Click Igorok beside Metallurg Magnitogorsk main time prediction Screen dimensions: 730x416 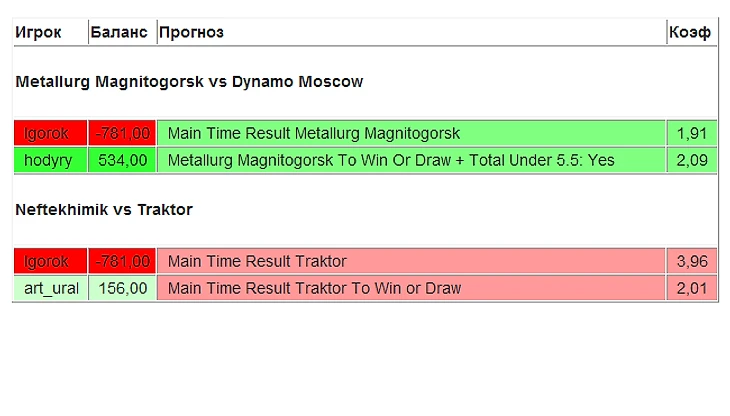click(48, 133)
